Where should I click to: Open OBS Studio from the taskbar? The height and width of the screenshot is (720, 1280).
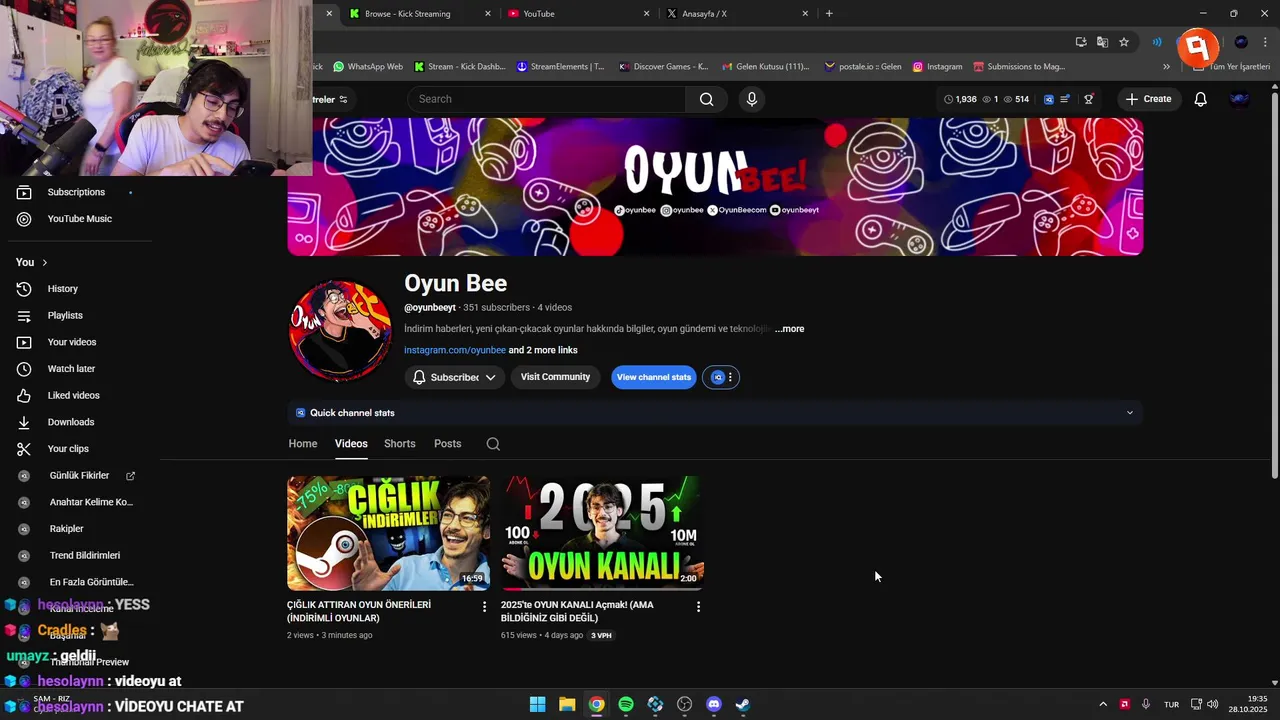point(684,704)
